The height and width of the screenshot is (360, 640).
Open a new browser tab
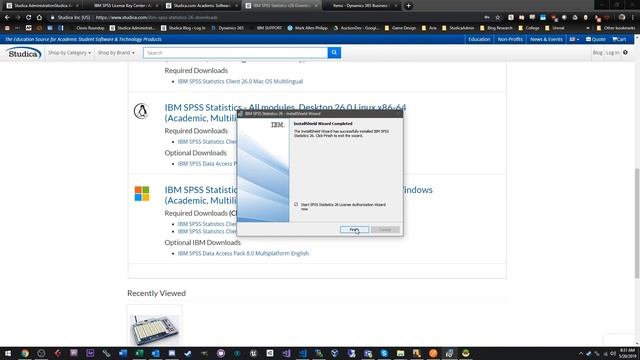tap(408, 6)
